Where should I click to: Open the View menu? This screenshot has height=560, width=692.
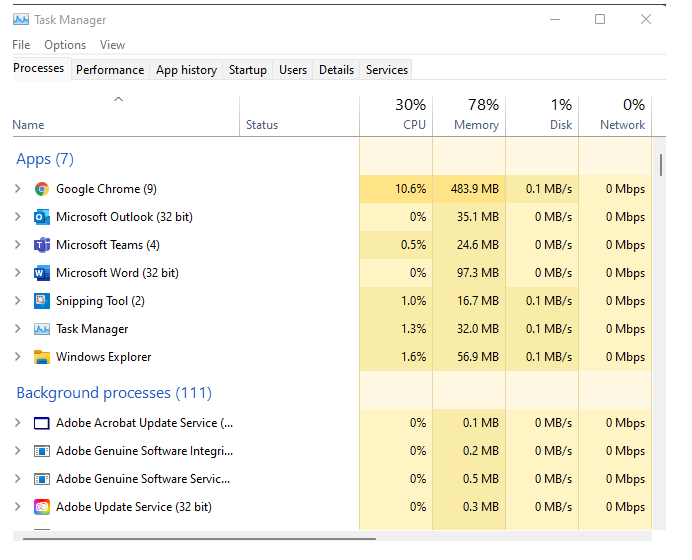click(x=112, y=45)
